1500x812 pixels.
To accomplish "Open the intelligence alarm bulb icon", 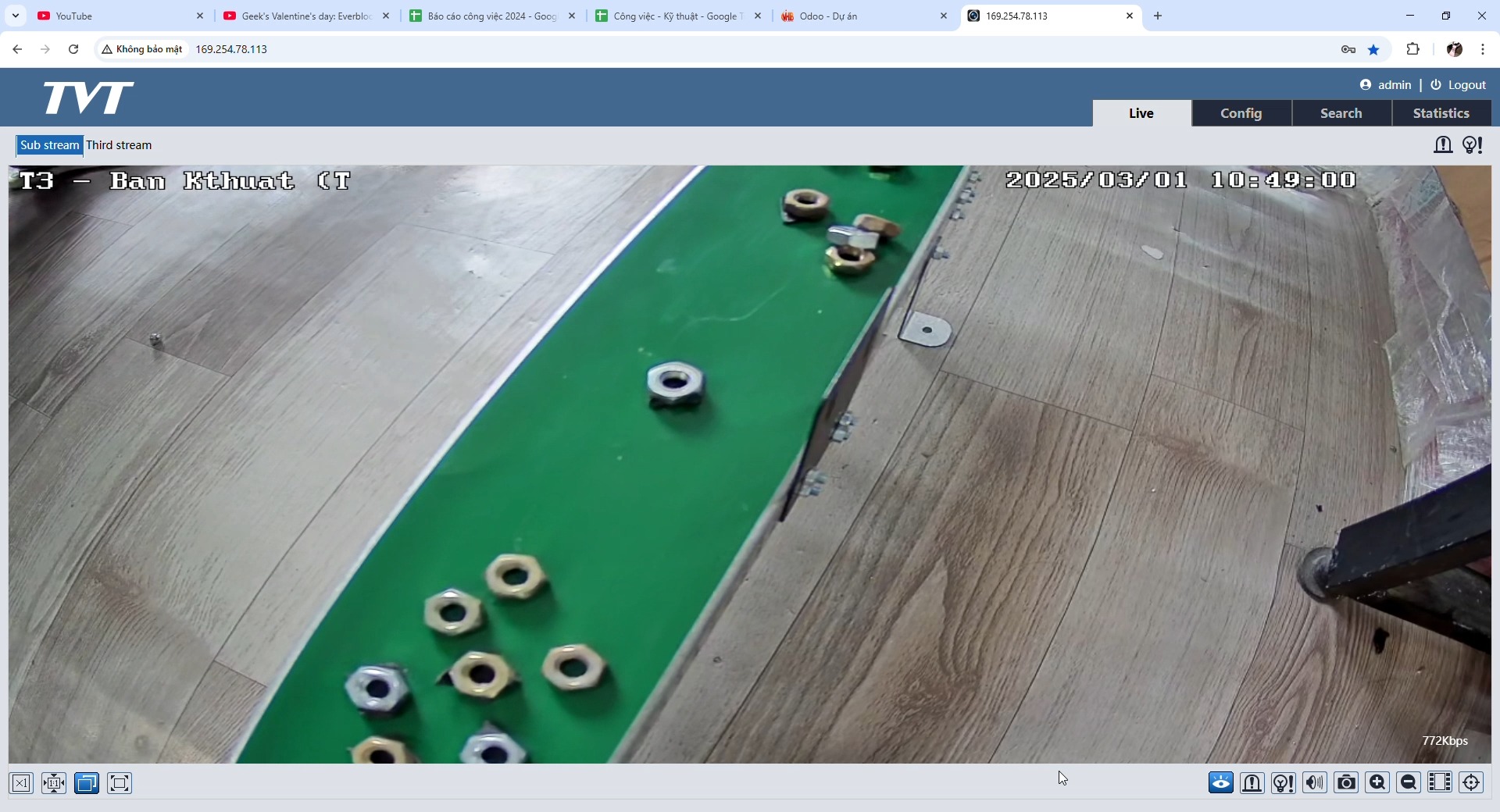I will click(x=1284, y=783).
